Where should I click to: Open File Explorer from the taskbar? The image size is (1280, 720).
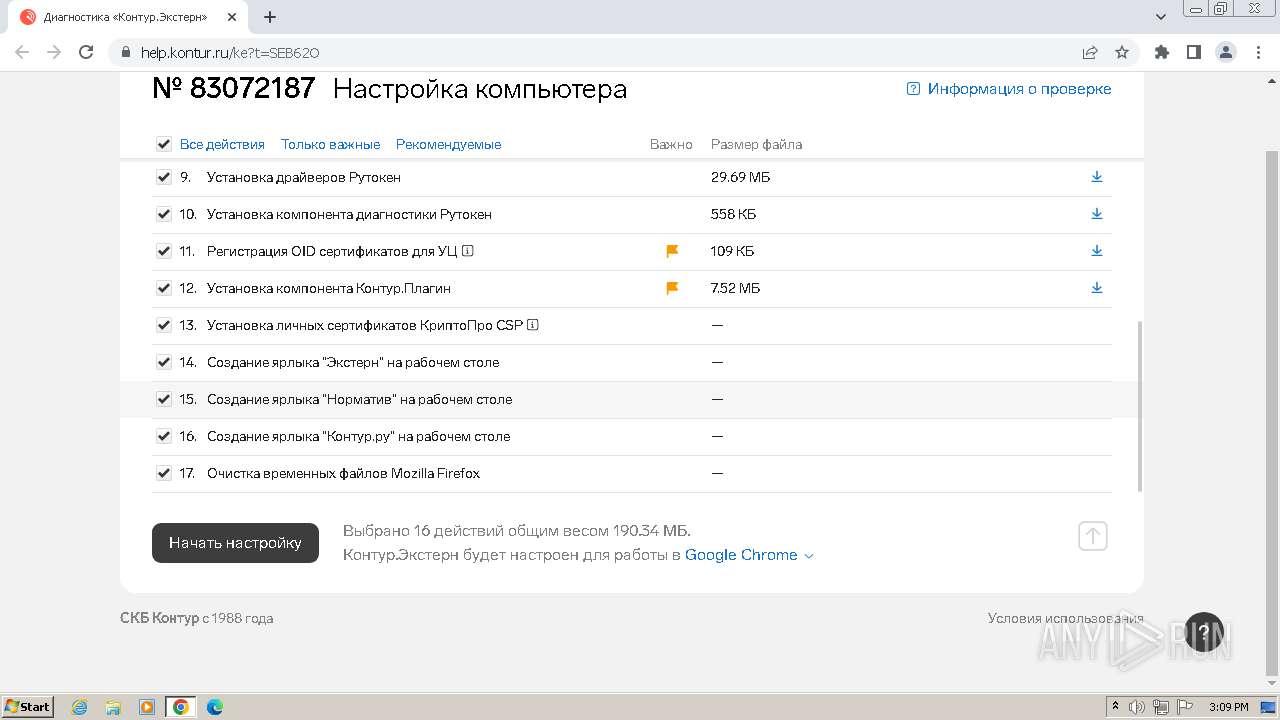[113, 707]
